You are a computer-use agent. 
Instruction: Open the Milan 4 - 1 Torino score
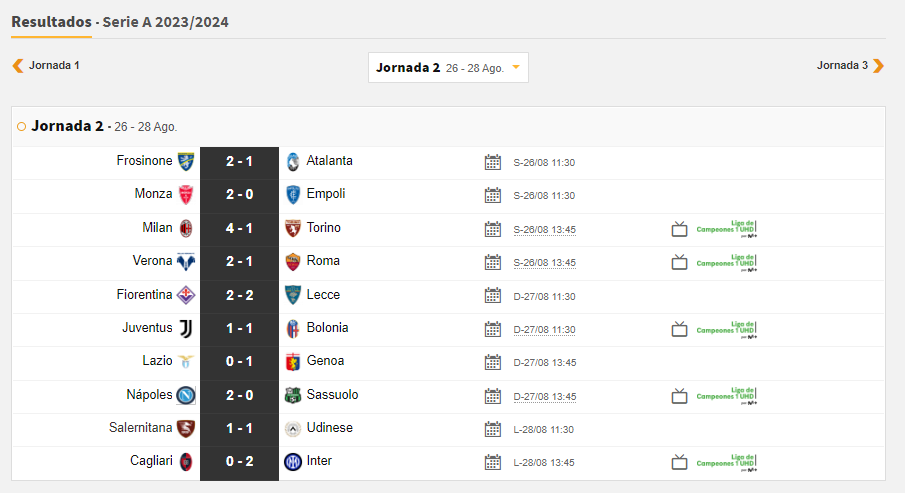tap(239, 229)
